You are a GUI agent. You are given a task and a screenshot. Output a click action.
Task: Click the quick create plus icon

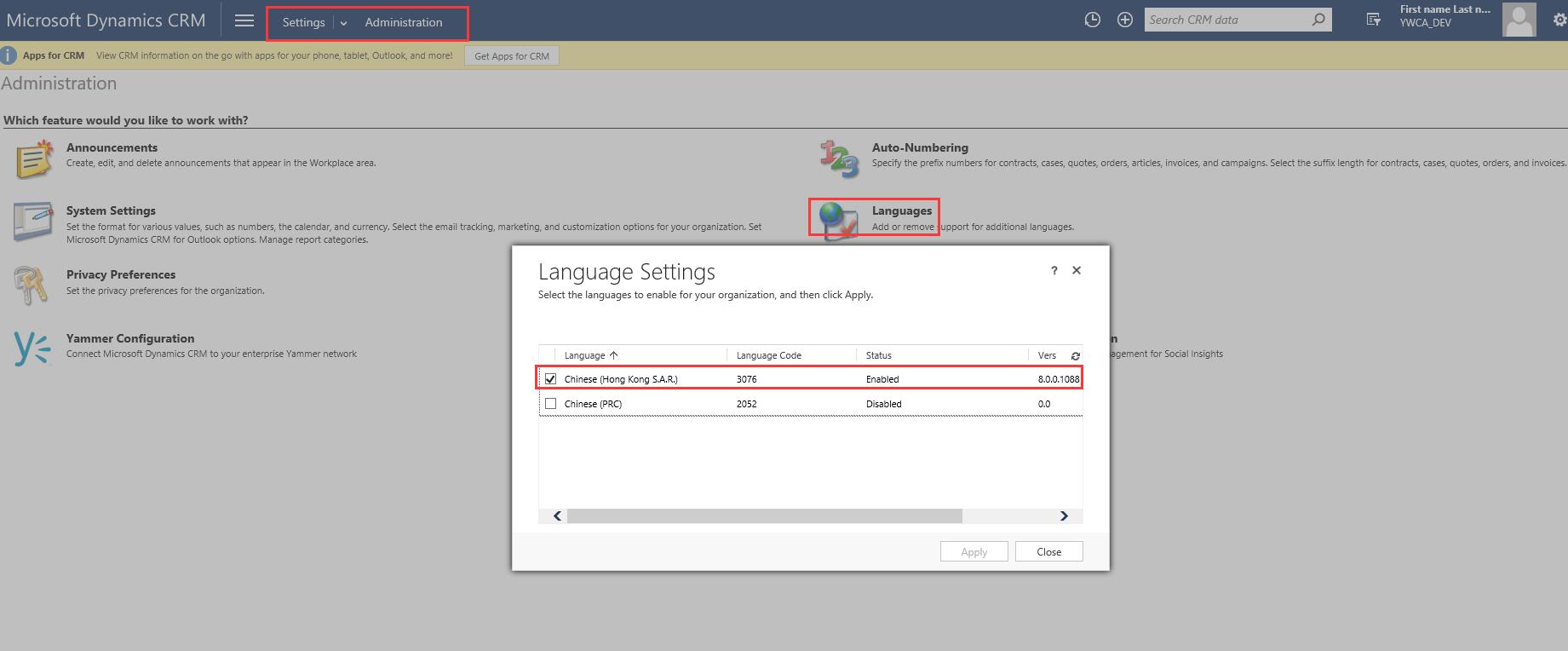pyautogui.click(x=1125, y=20)
